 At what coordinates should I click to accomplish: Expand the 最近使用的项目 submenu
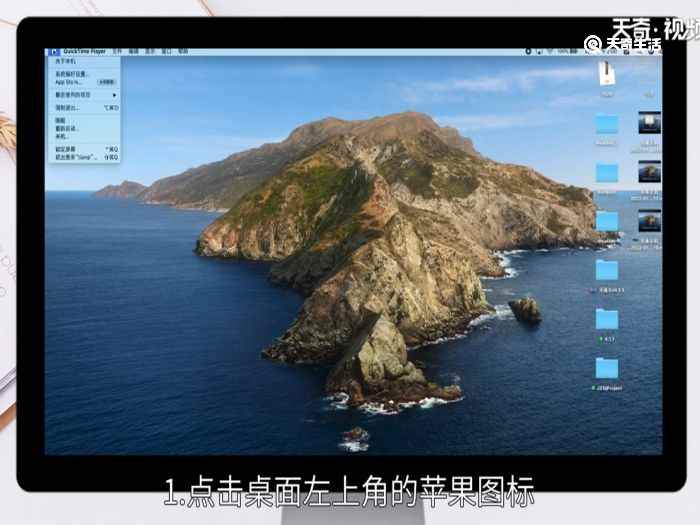pyautogui.click(x=75, y=95)
